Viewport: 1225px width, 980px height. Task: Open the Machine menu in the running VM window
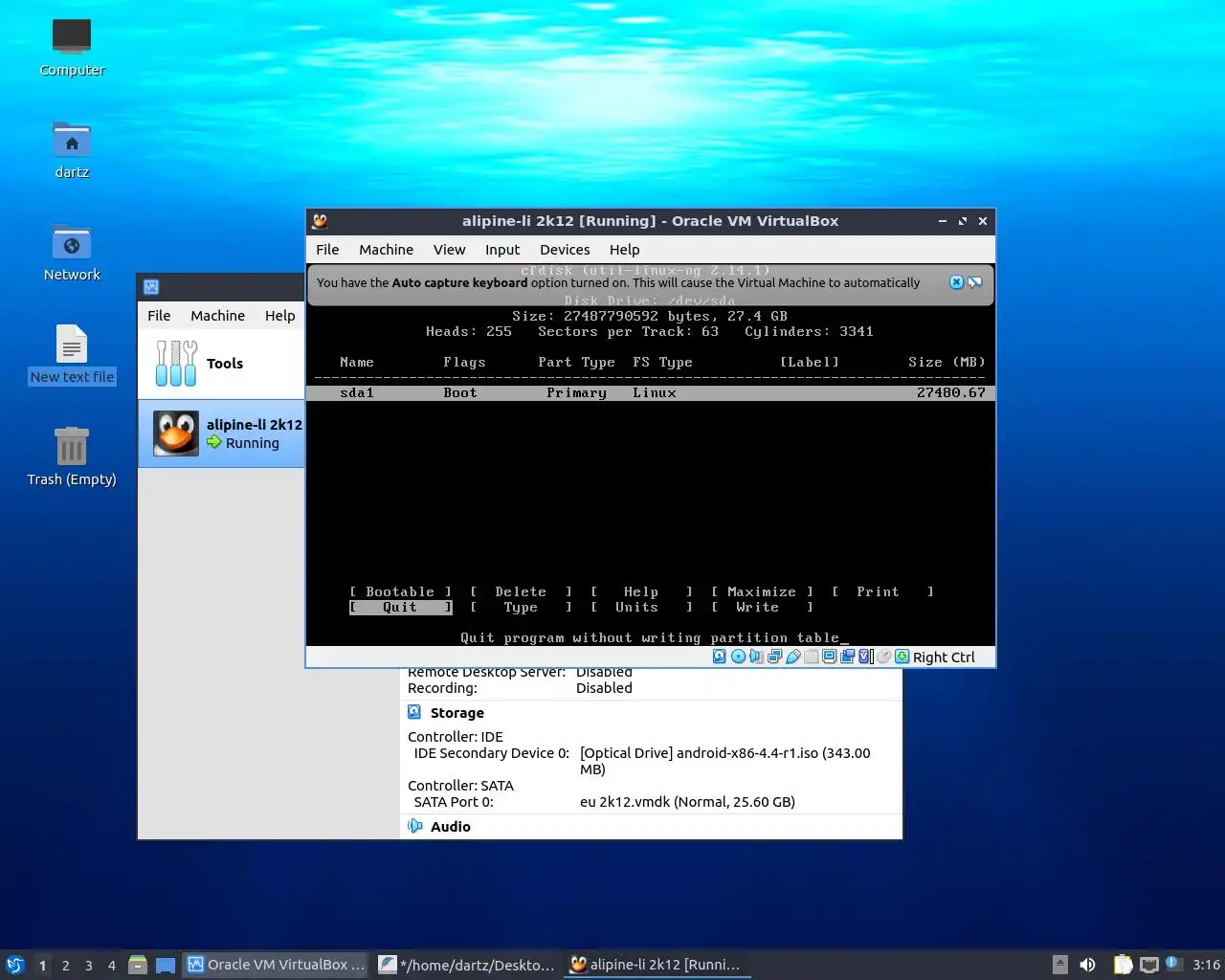coord(386,250)
